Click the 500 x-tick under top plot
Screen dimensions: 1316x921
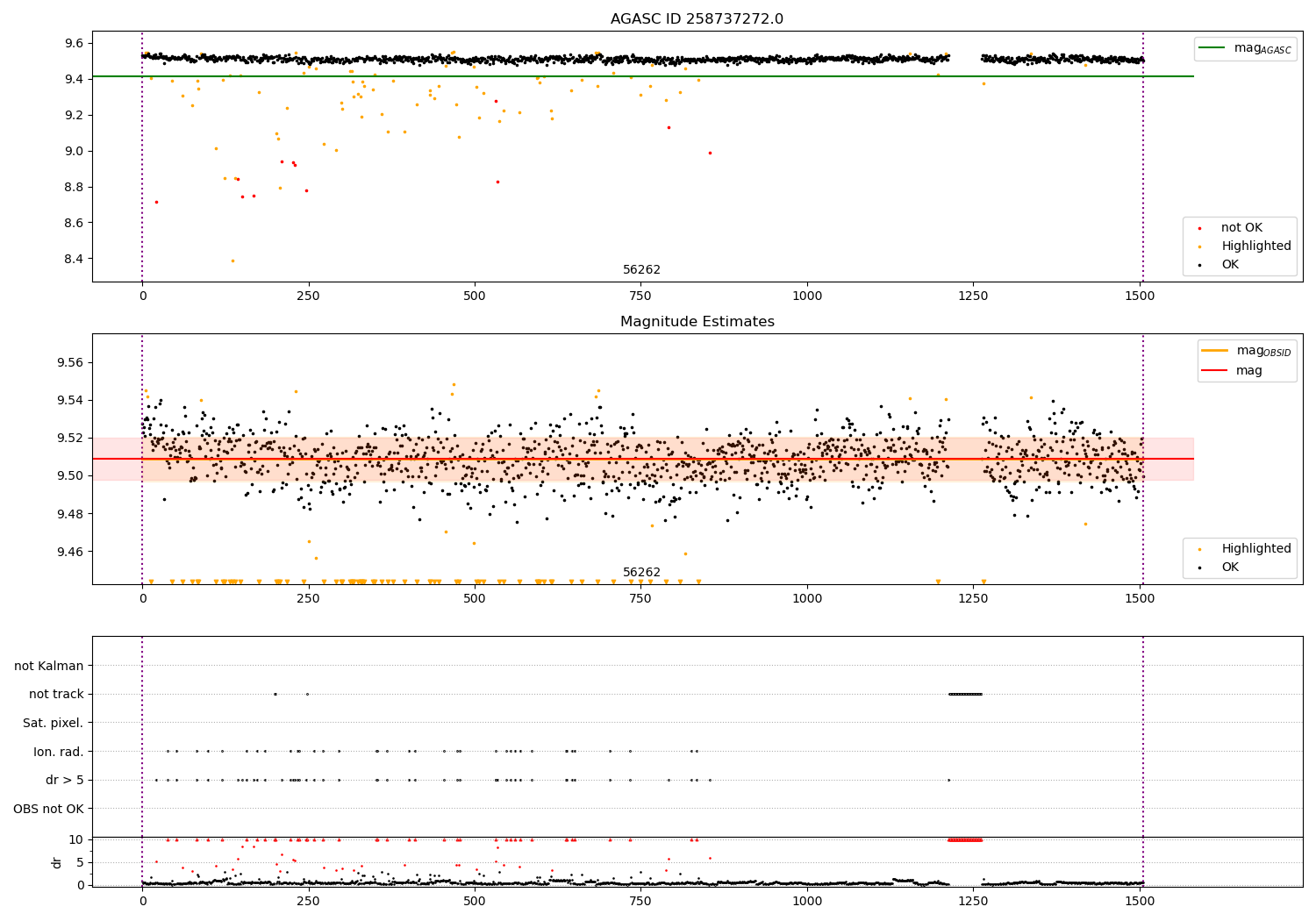(x=475, y=296)
